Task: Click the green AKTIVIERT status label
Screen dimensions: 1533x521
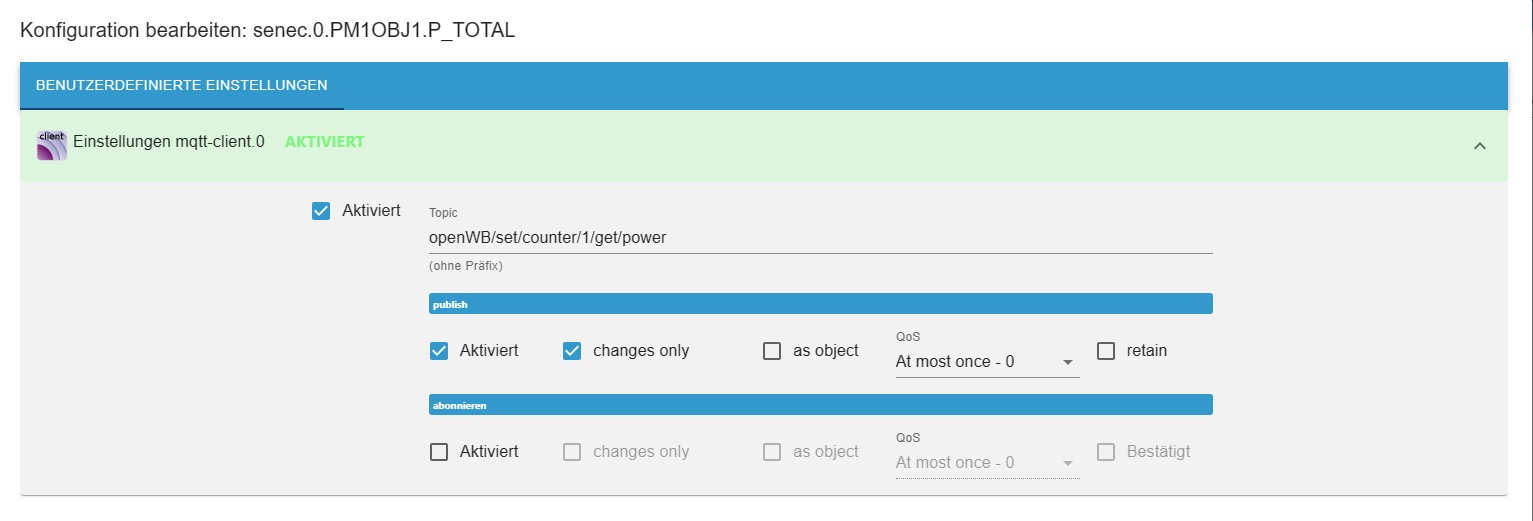Action: point(325,142)
